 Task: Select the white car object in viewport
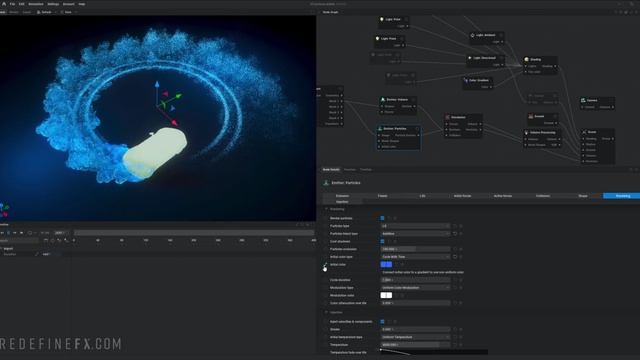click(x=155, y=153)
